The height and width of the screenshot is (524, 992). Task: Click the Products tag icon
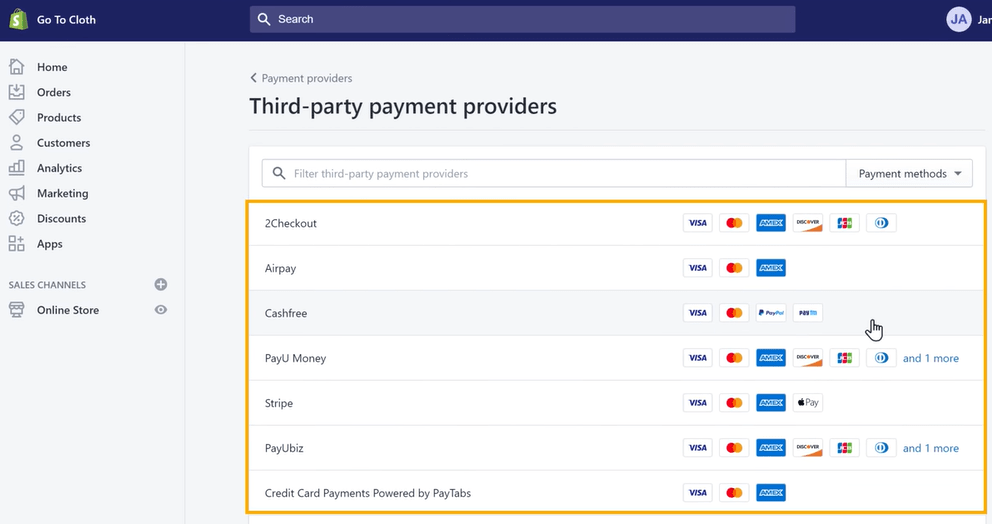coord(16,117)
